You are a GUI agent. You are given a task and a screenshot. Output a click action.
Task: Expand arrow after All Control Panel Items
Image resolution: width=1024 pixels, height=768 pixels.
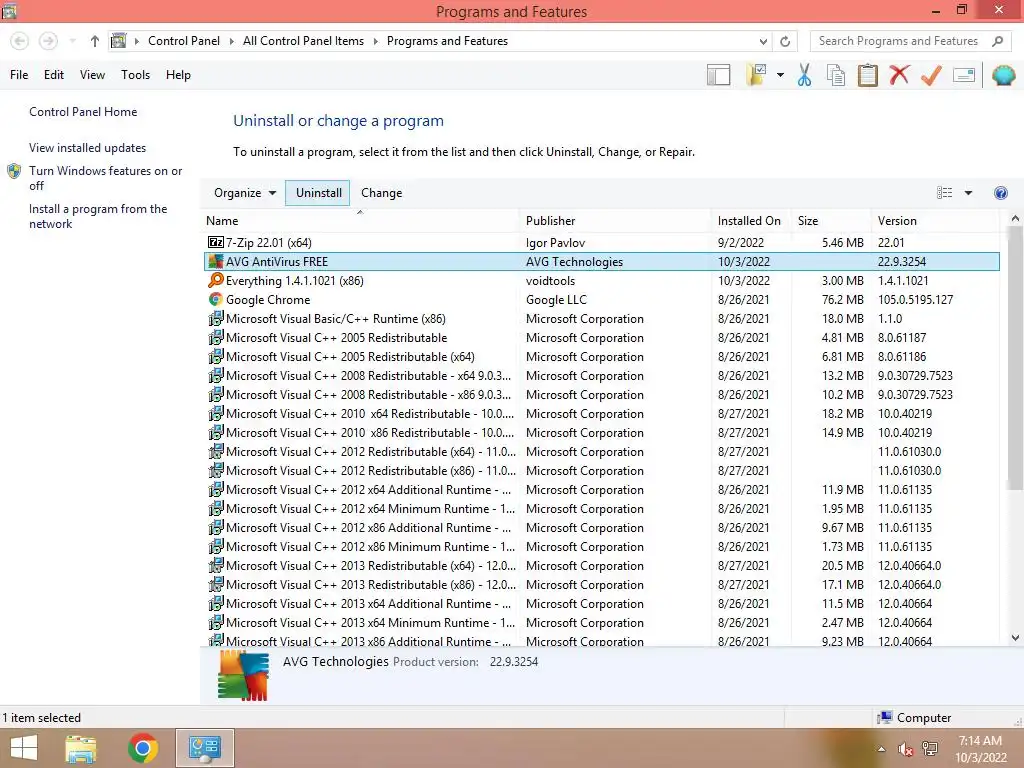pos(376,41)
